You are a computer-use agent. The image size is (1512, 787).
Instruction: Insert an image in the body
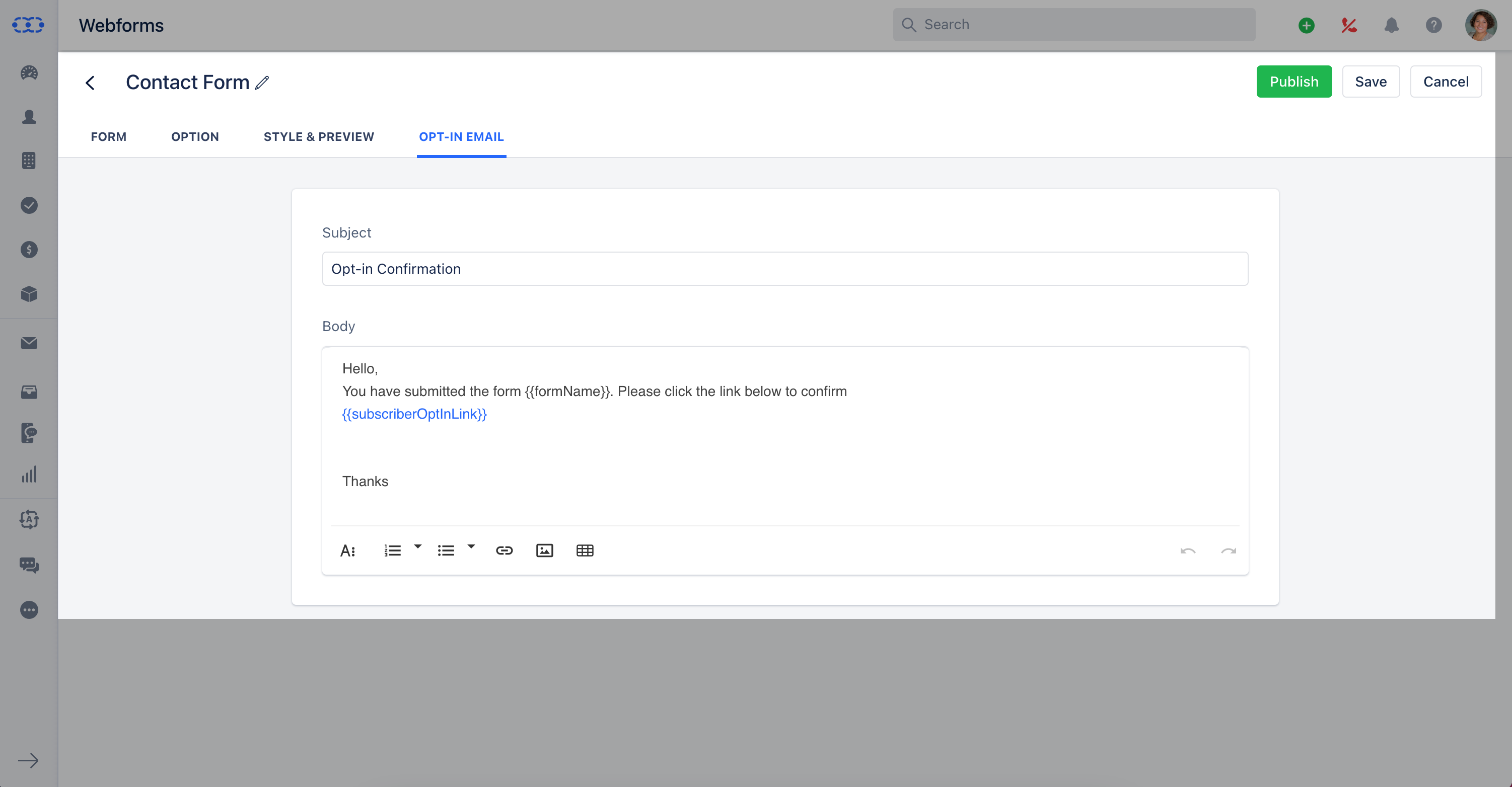click(545, 550)
